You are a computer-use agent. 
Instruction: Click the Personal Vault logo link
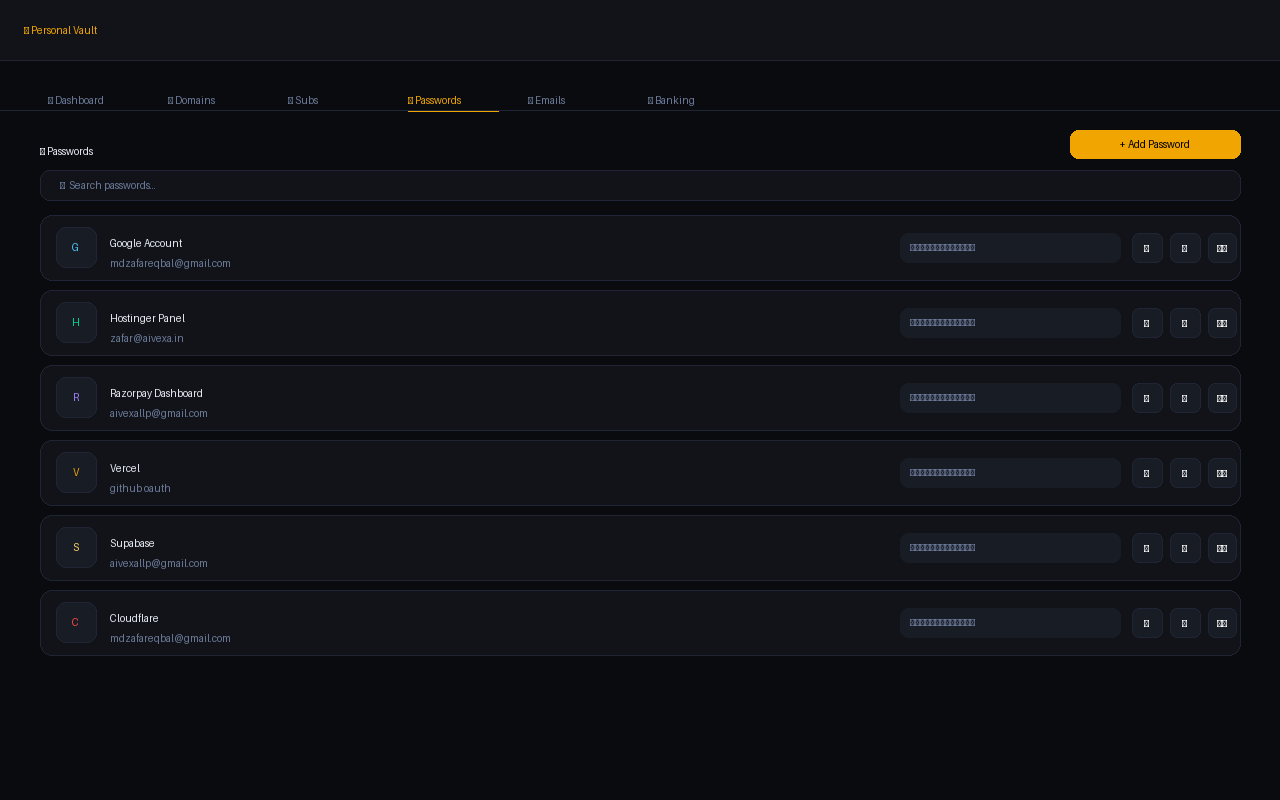click(61, 30)
